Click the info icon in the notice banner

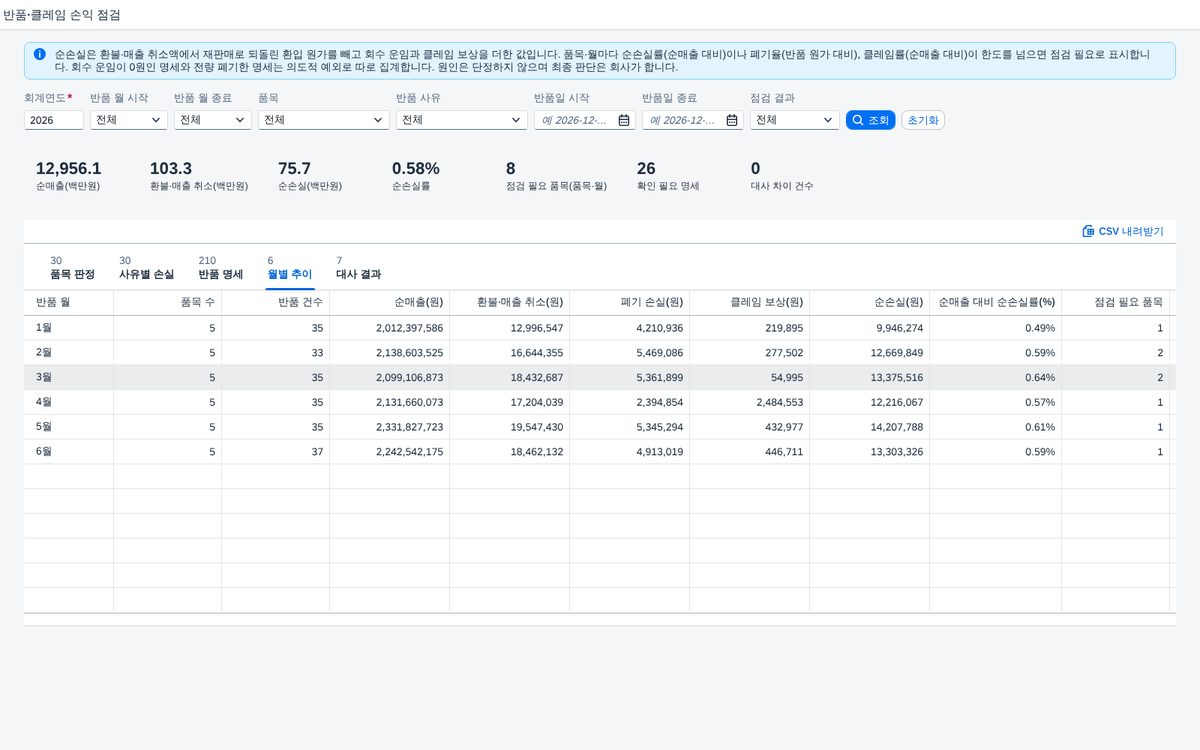(39, 54)
